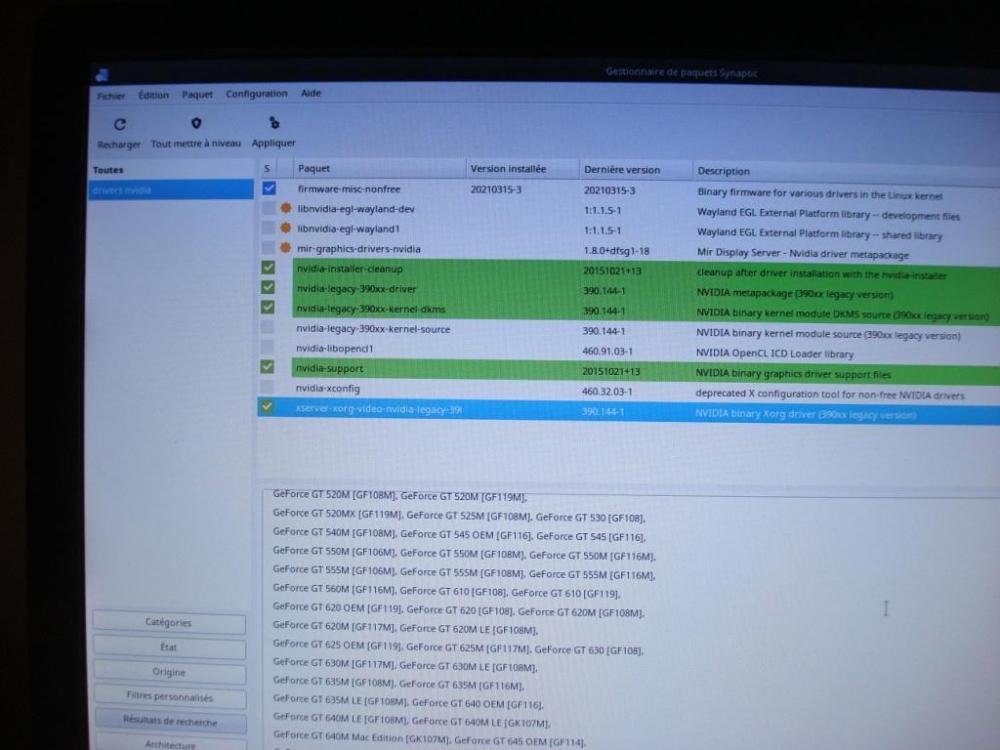Click description line starting 'GeForce GT 625 OEM'

coord(458,647)
